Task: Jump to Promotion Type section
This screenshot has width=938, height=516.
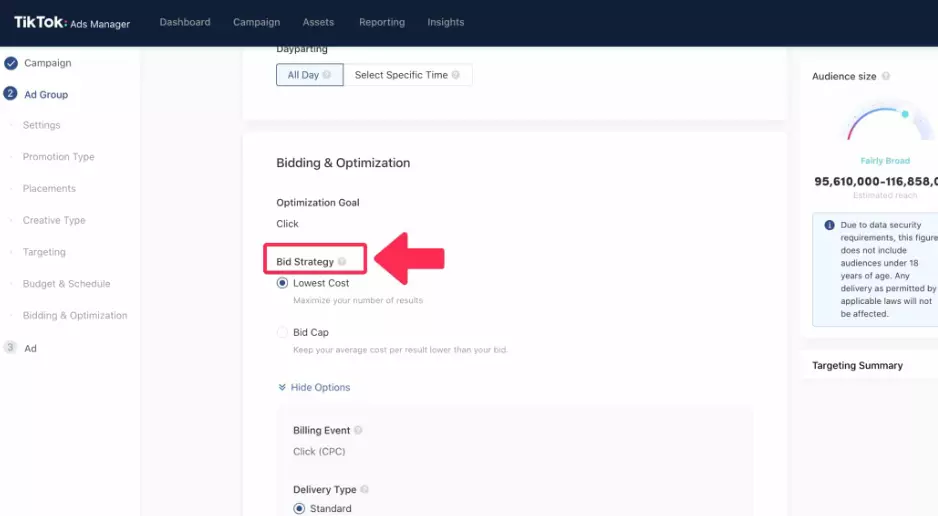Action: tap(59, 157)
